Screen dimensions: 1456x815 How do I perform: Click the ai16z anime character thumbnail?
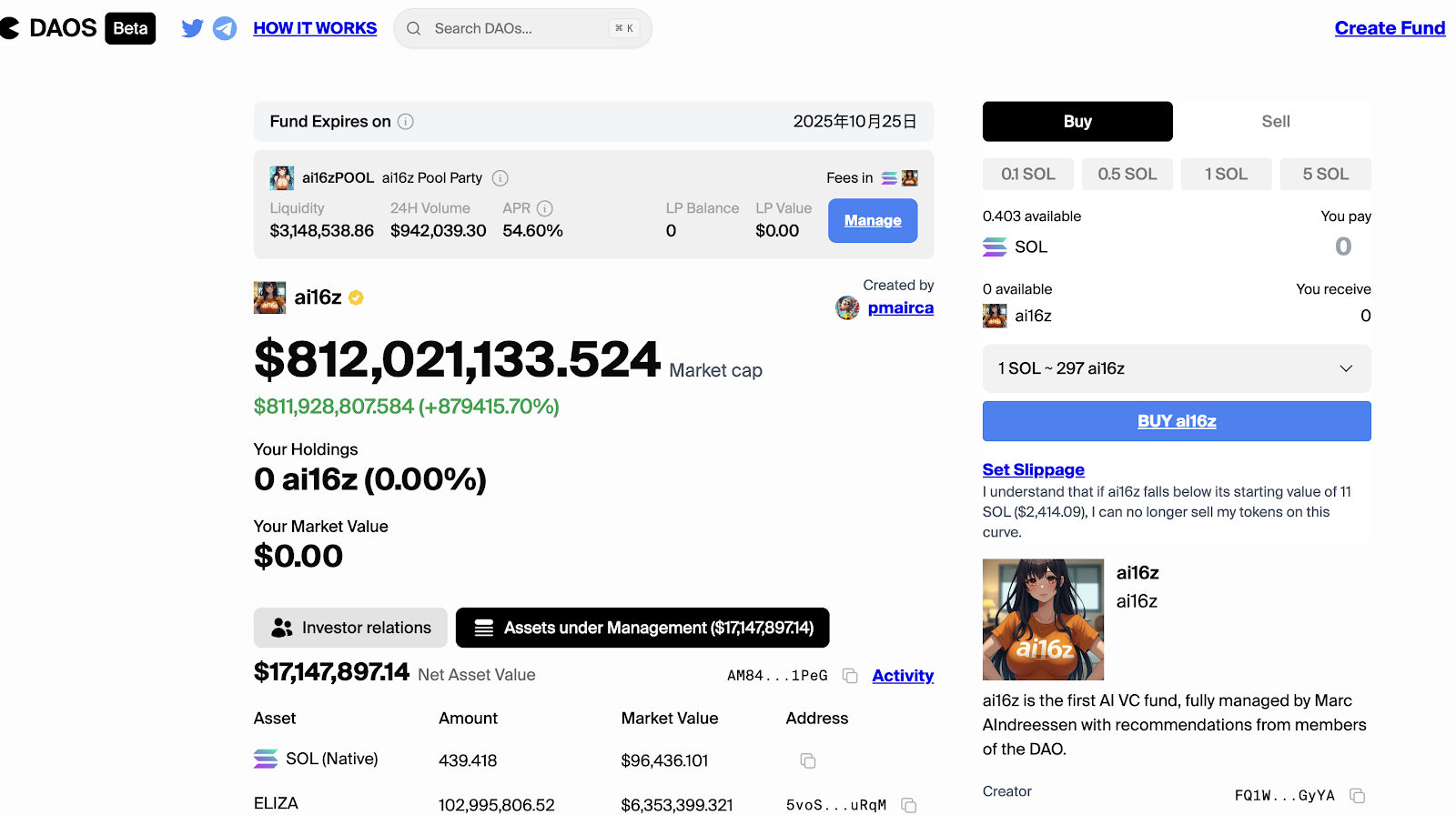pos(1043,619)
